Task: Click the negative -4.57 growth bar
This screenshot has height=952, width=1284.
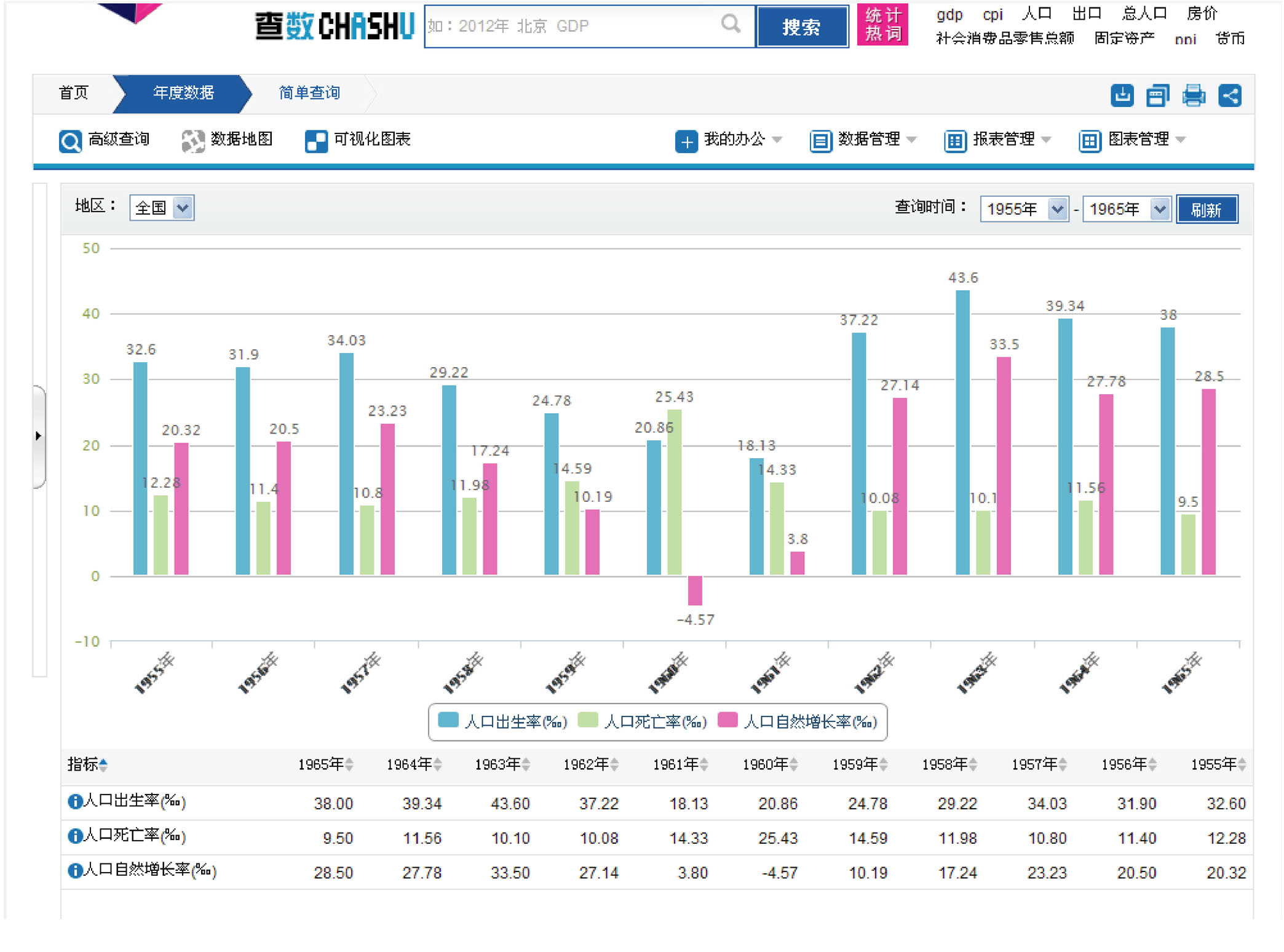Action: pyautogui.click(x=695, y=590)
